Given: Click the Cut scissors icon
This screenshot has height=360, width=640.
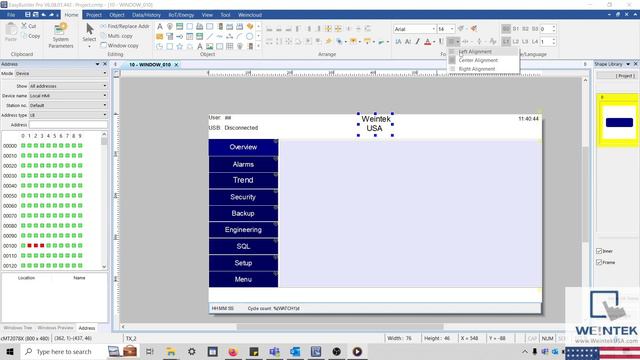Looking at the screenshot, I should click(24, 26).
